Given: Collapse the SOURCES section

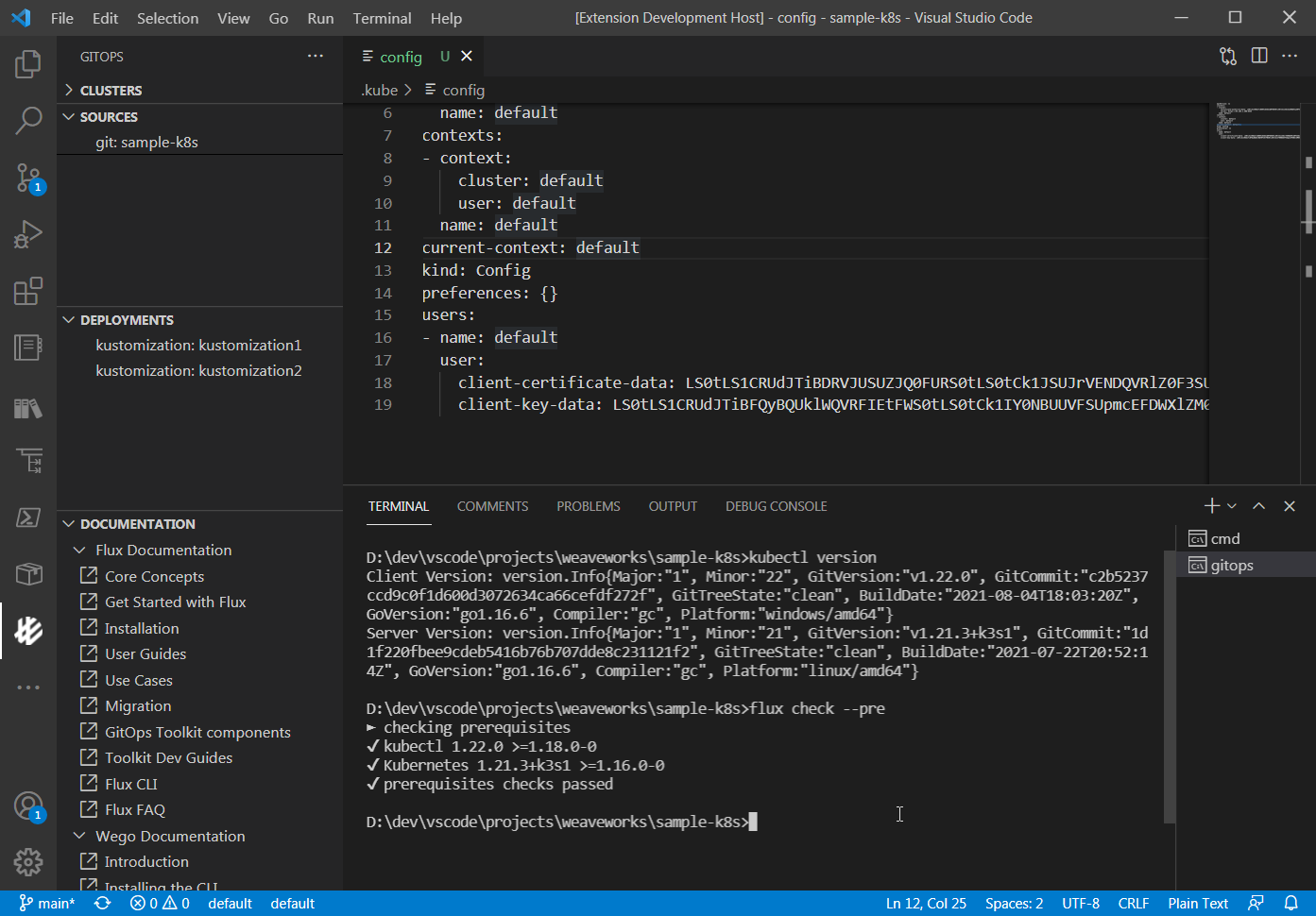Looking at the screenshot, I should pyautogui.click(x=199, y=117).
